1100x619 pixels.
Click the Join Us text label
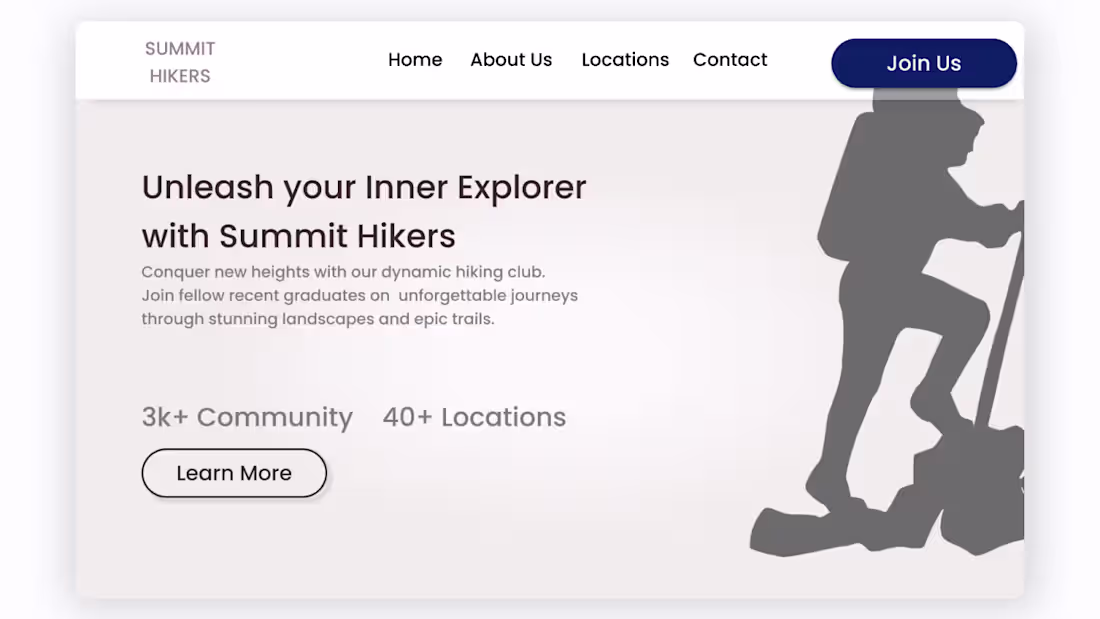click(923, 62)
